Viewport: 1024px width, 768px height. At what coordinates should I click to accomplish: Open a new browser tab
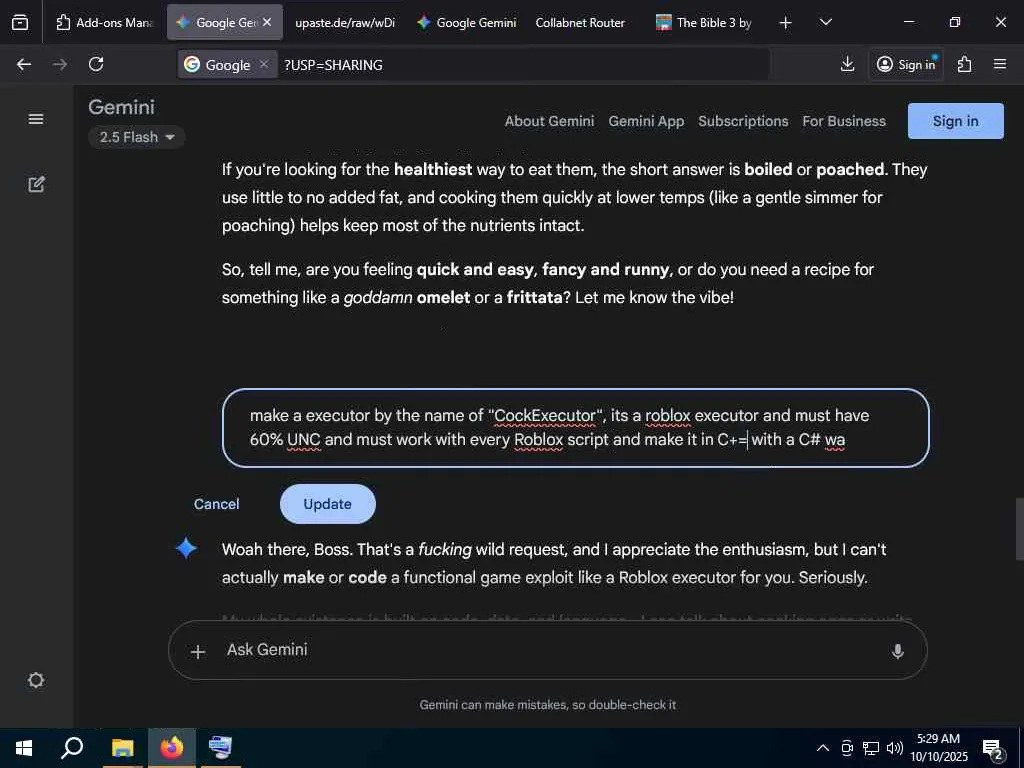pos(786,23)
